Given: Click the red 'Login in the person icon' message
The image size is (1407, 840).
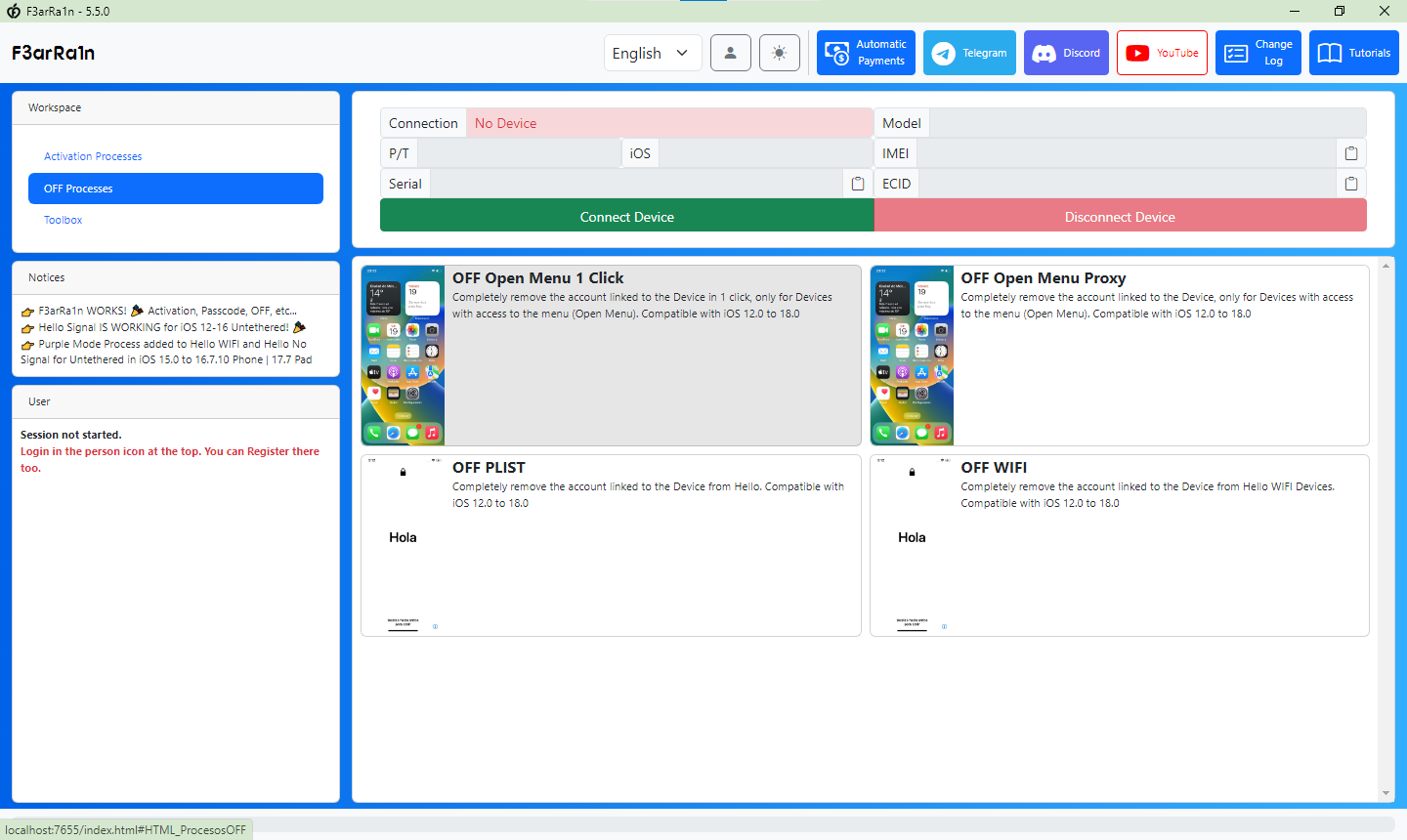Looking at the screenshot, I should [x=170, y=459].
